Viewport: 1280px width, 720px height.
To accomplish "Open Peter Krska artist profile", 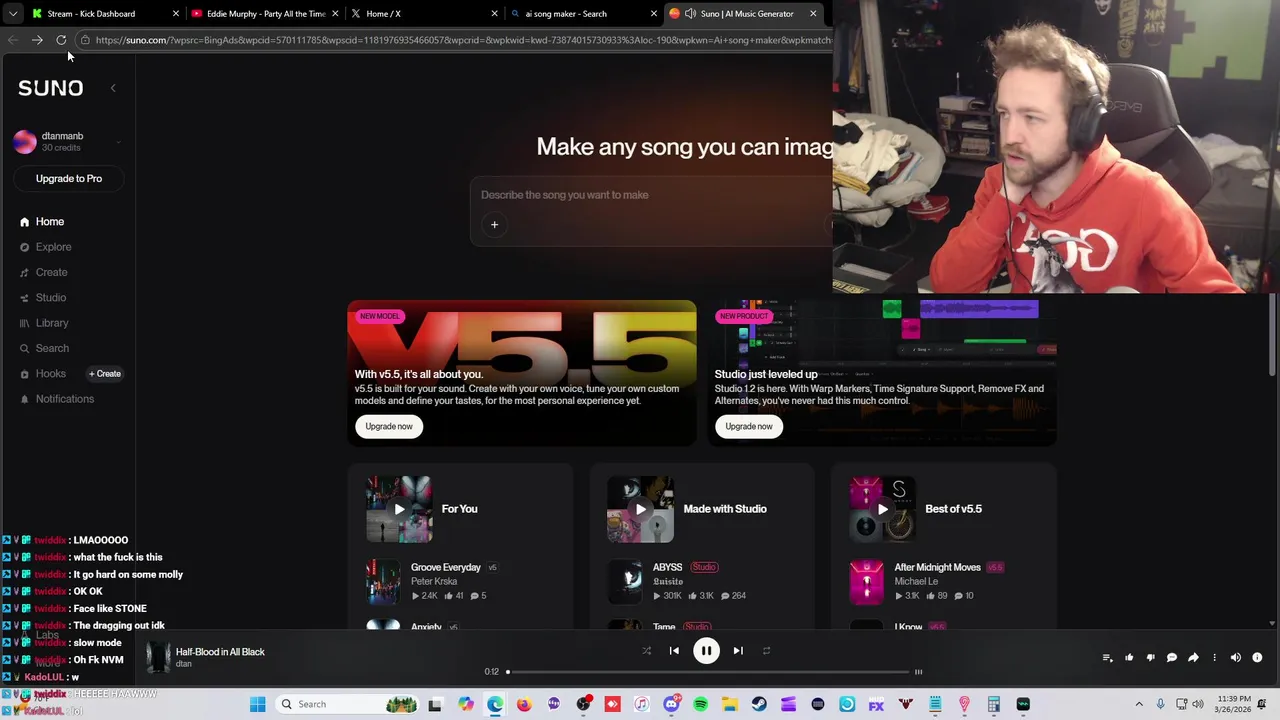I will (434, 582).
